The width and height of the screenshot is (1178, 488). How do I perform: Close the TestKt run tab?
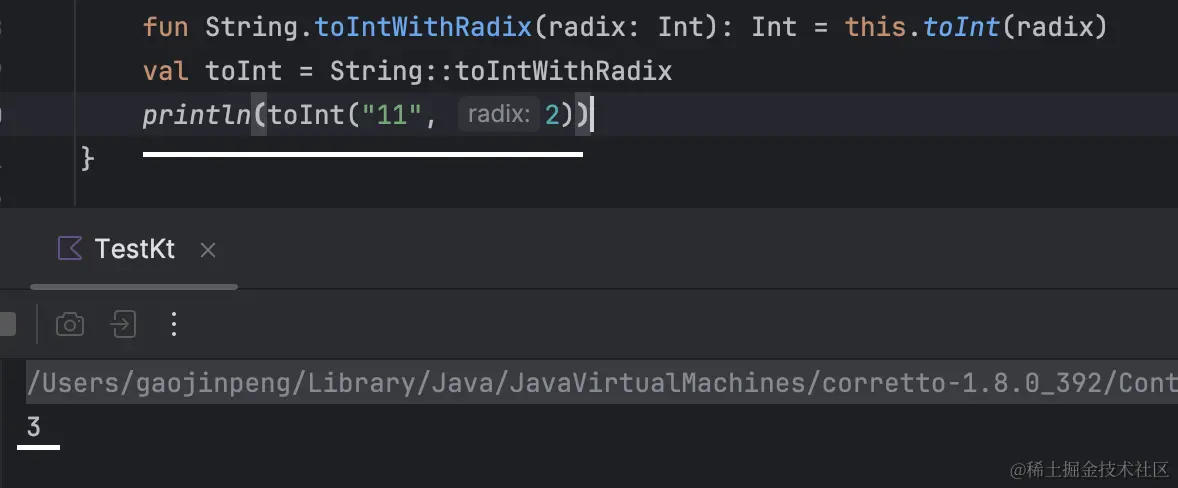click(208, 251)
